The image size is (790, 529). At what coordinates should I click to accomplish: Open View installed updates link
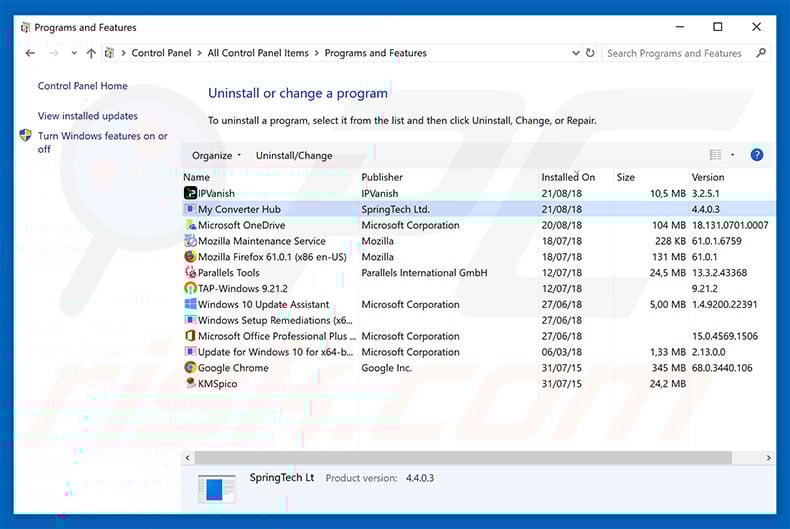[x=88, y=116]
